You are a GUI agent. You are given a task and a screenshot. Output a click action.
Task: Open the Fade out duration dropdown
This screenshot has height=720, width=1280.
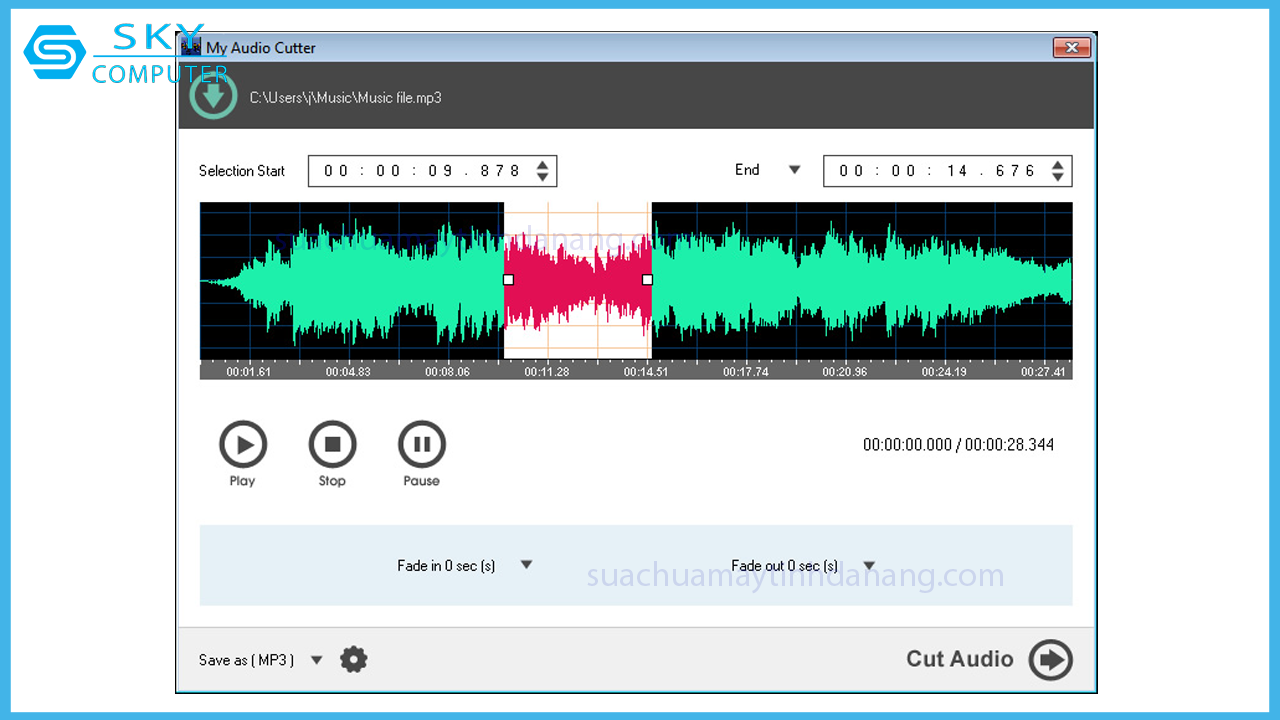click(869, 566)
